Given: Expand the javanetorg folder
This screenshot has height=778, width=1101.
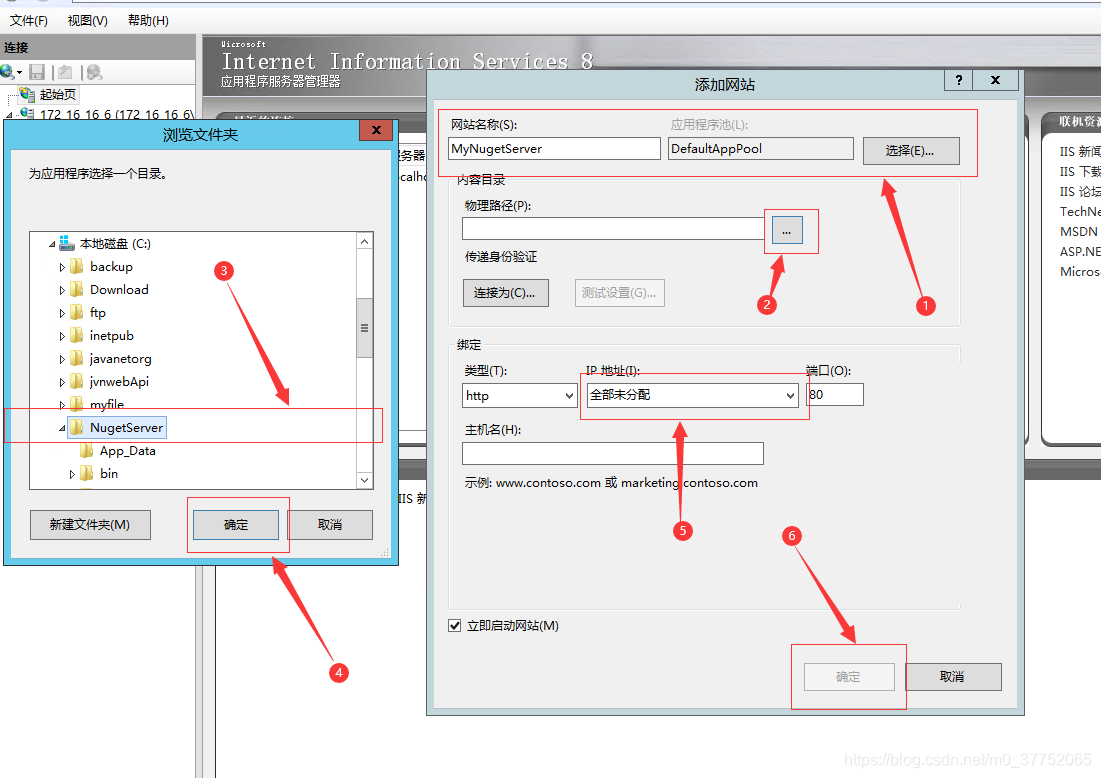Looking at the screenshot, I should coord(62,360).
